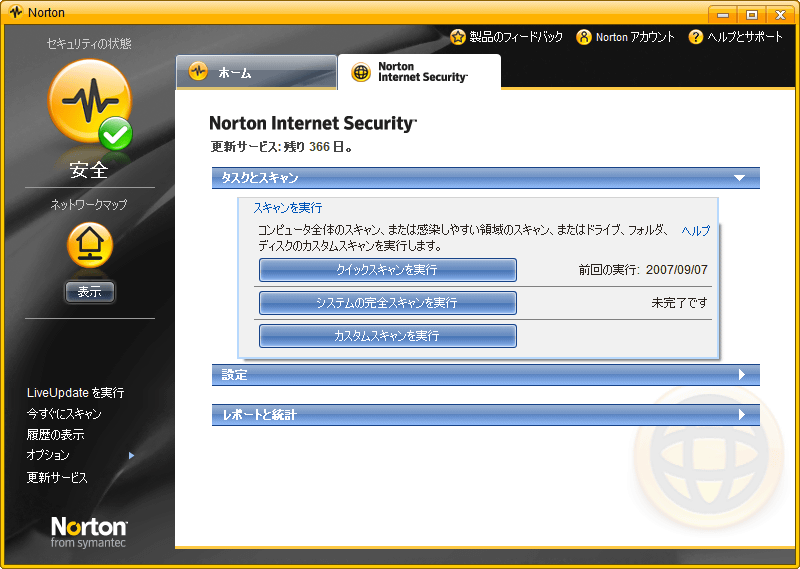Run クイックスキャンを実行
800x569 pixels.
(x=388, y=269)
